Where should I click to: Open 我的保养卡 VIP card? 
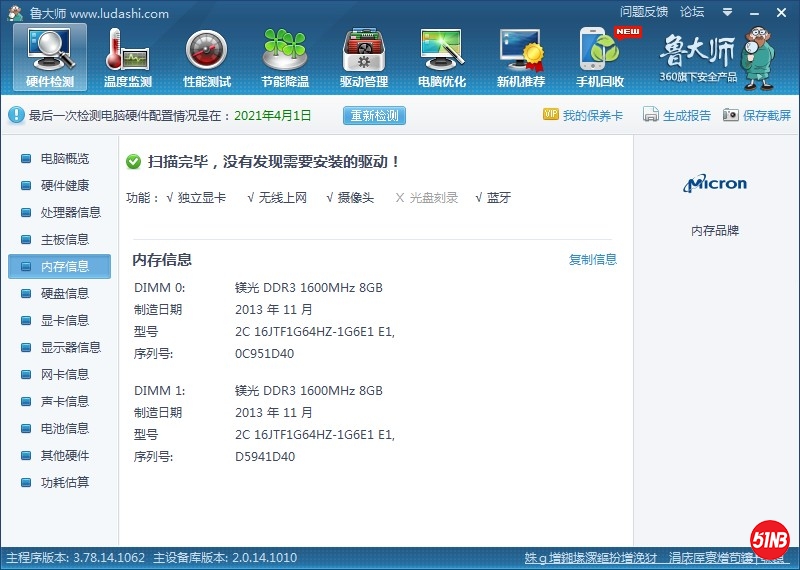(583, 116)
